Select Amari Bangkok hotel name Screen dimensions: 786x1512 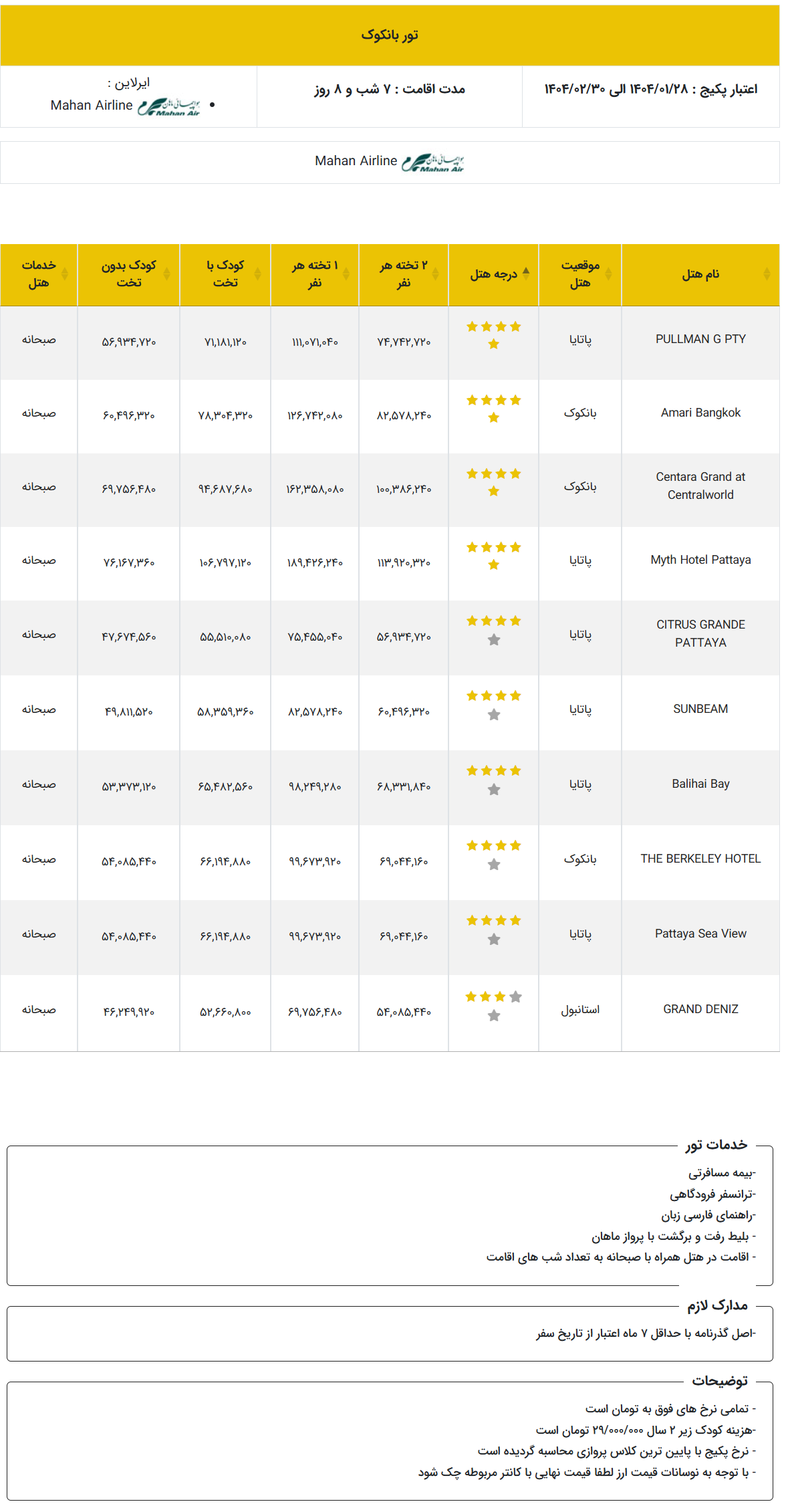click(x=700, y=413)
